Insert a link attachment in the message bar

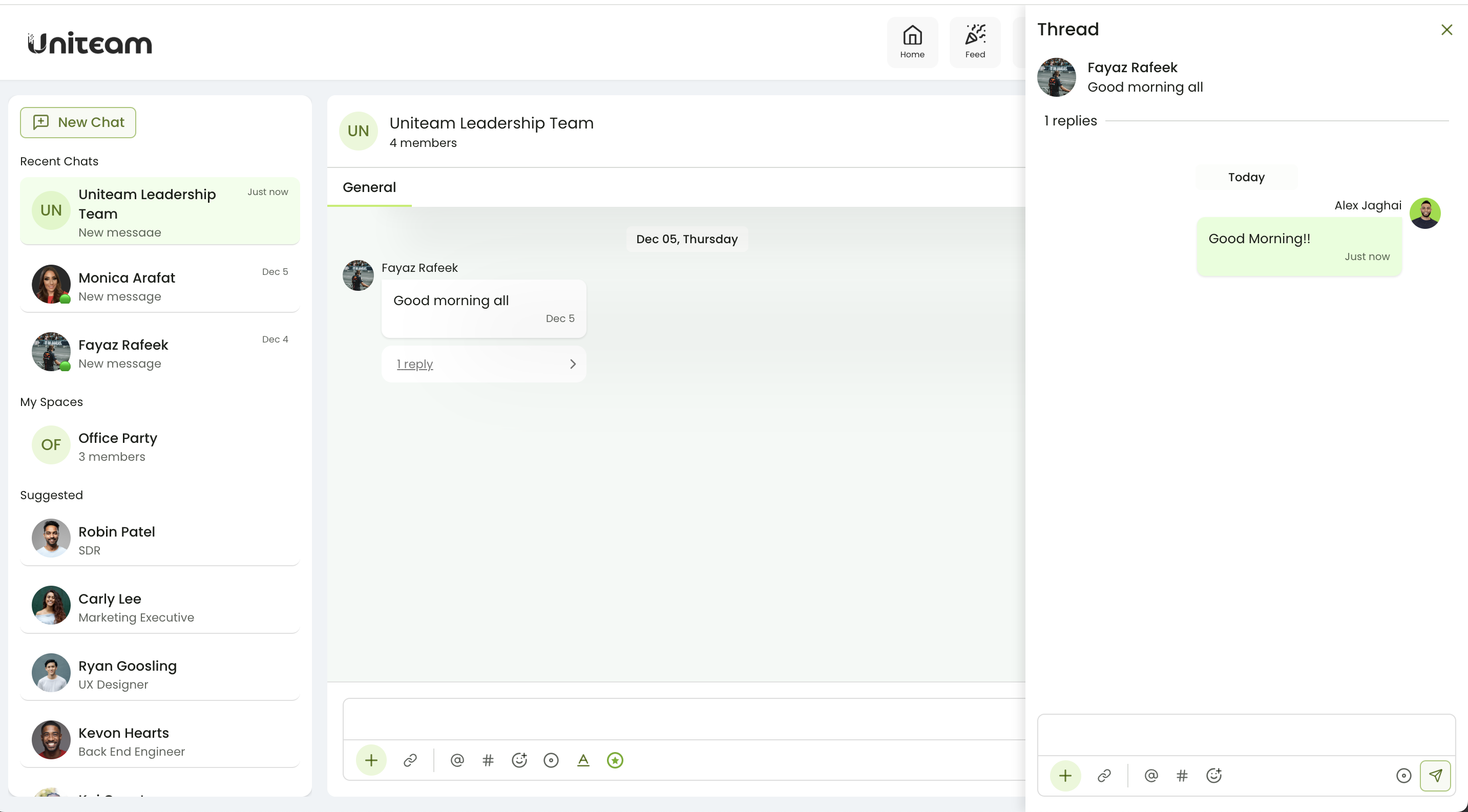410,760
